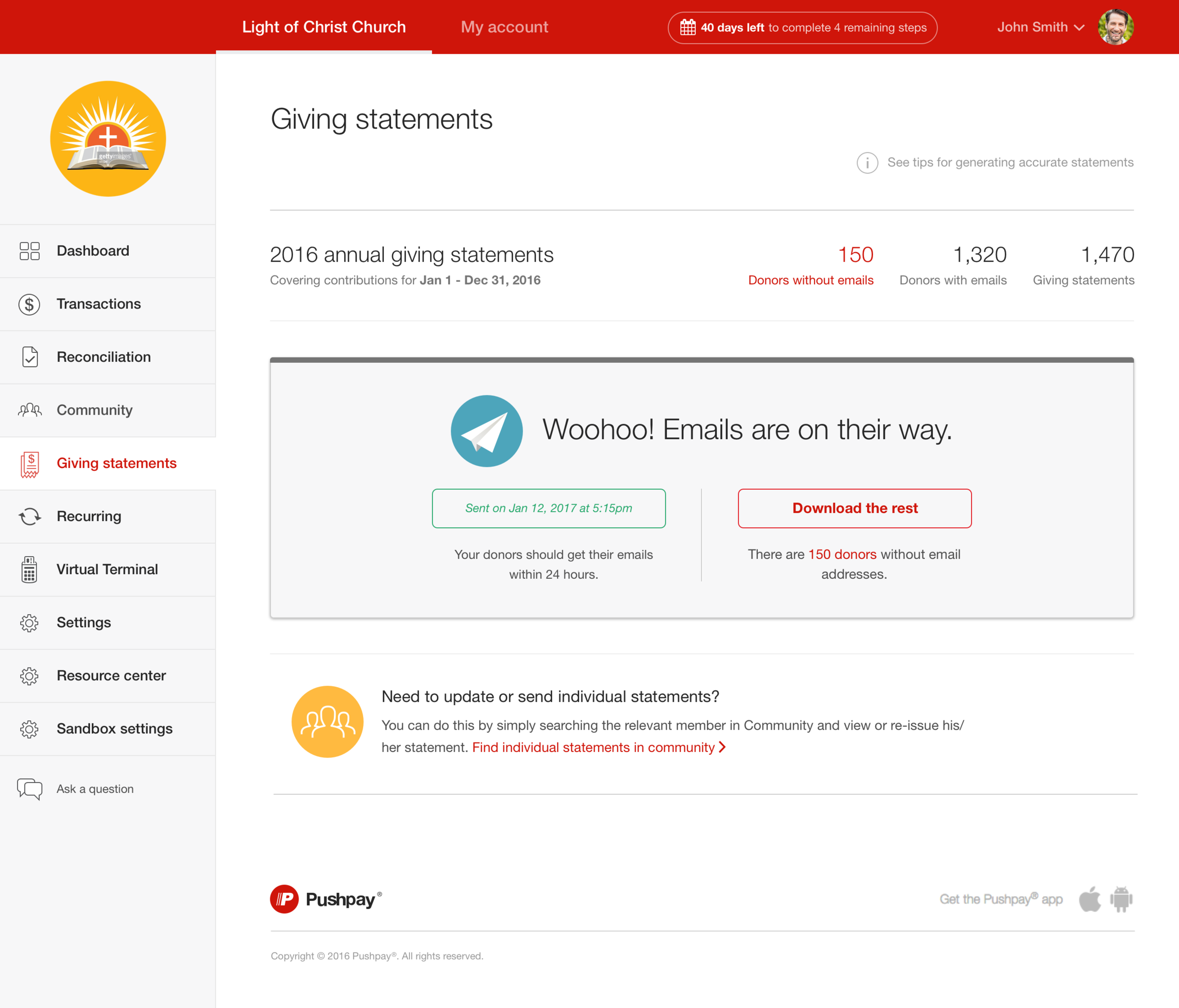Click the Recurring arrows icon

(x=30, y=516)
